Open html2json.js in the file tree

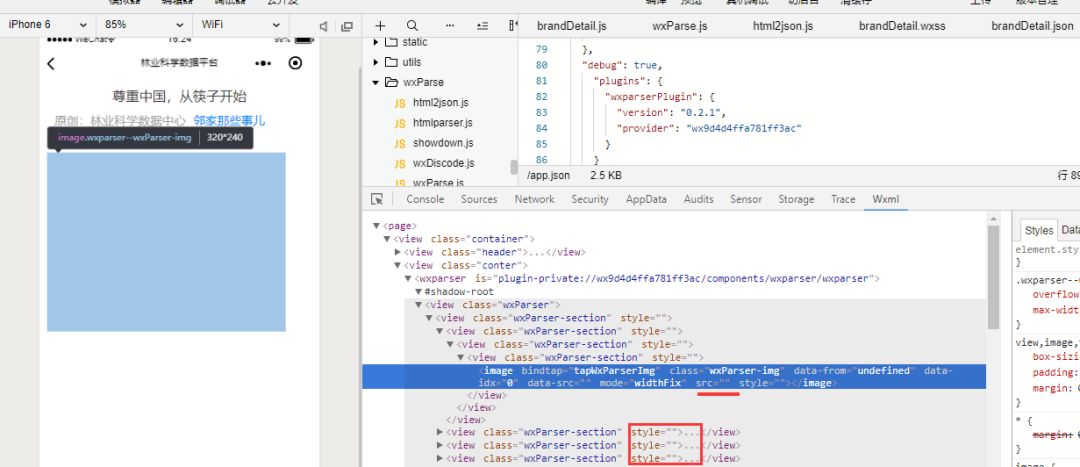pyautogui.click(x=441, y=103)
